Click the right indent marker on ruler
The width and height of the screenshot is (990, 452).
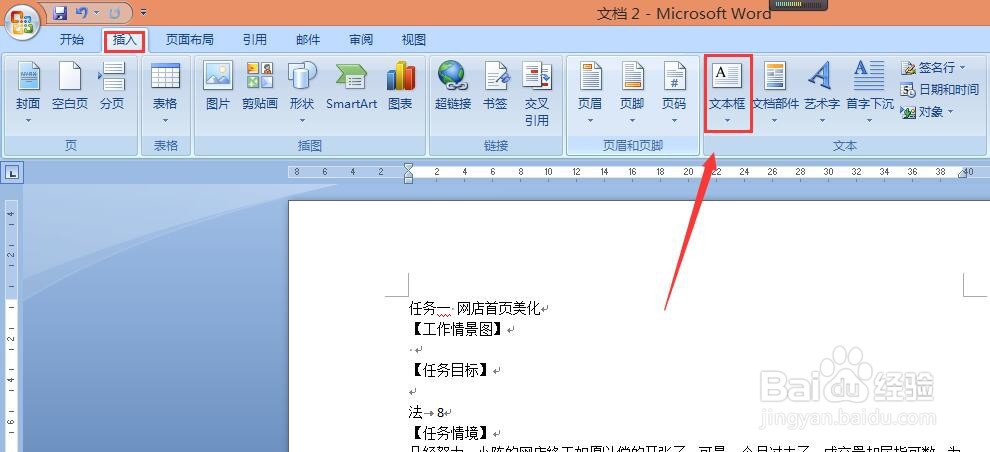point(963,174)
